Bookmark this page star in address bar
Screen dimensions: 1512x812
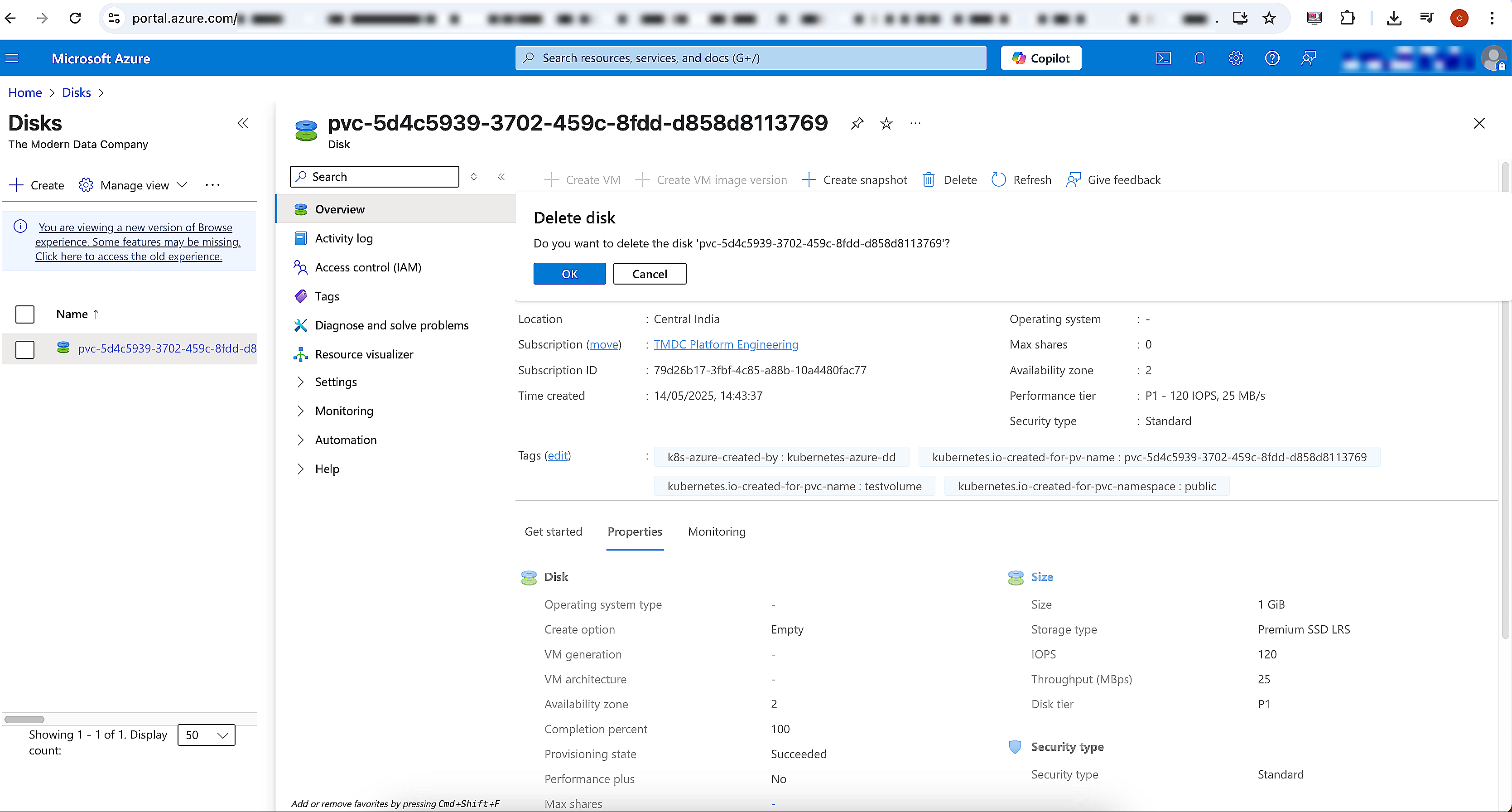pyautogui.click(x=1270, y=18)
